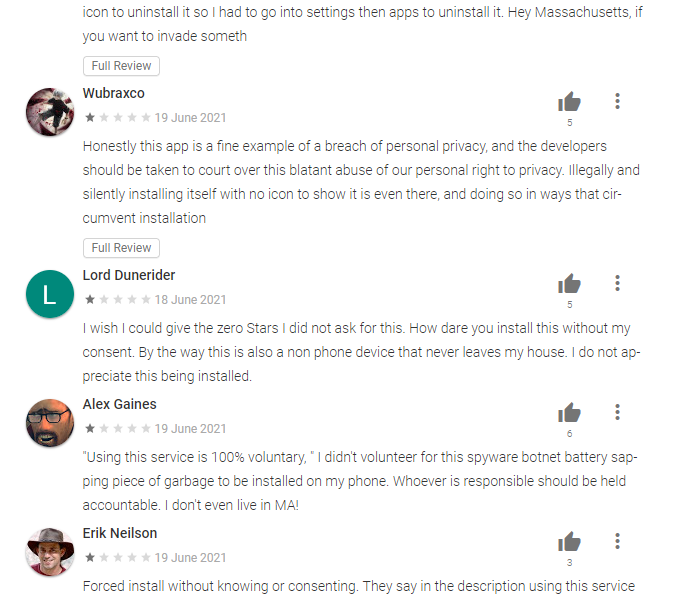Mark Alex Gaines' review as helpful

click(569, 413)
